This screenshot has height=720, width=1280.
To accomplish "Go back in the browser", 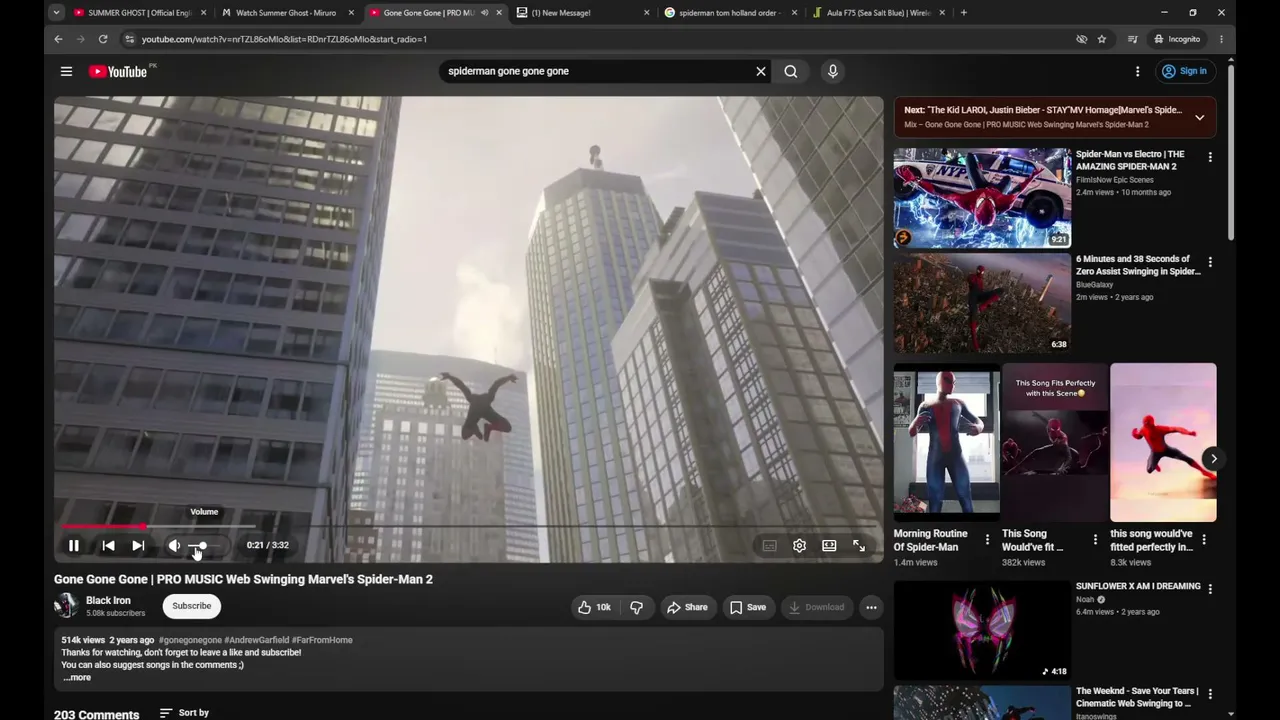I will tap(58, 39).
